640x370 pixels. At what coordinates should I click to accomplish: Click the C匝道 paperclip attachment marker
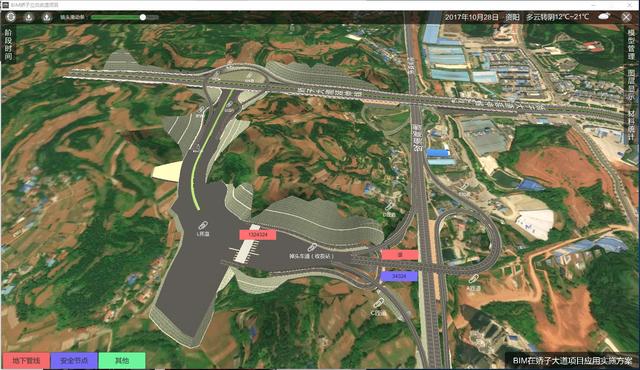(x=378, y=303)
